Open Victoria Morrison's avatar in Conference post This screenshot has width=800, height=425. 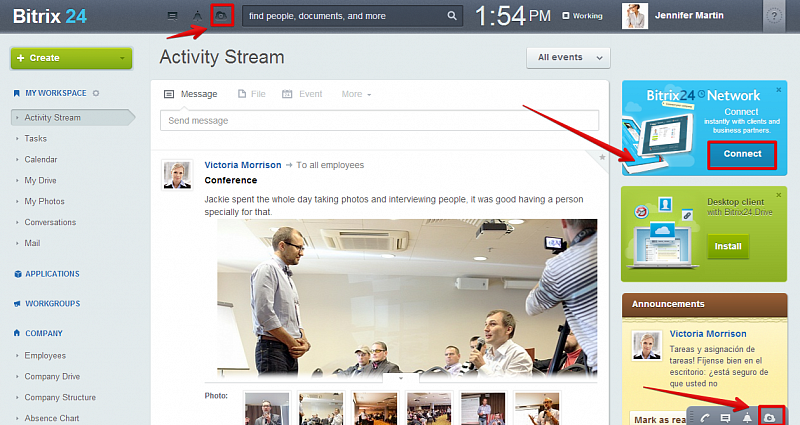[177, 174]
